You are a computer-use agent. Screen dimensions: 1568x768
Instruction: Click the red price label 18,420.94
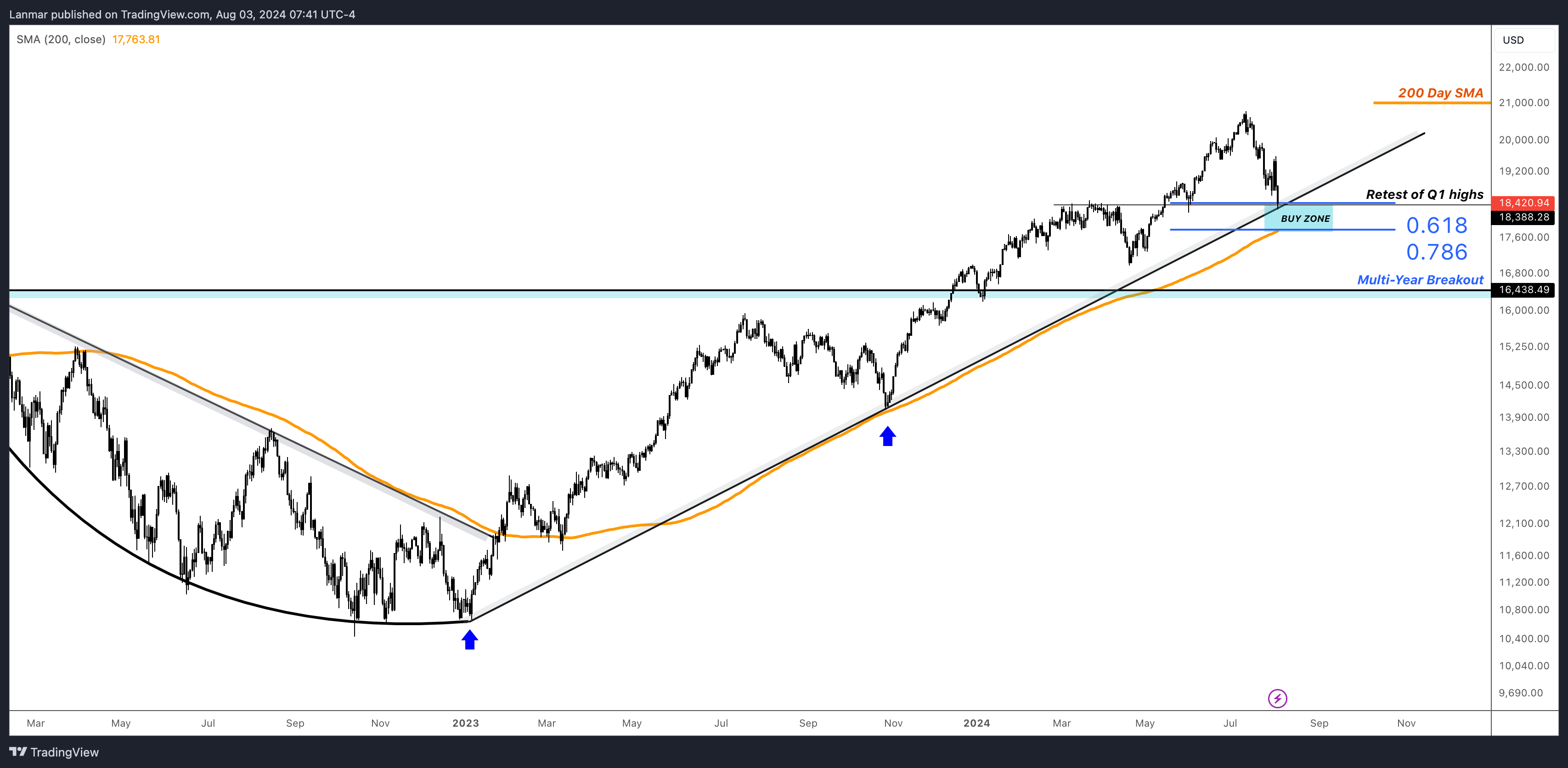1523,203
